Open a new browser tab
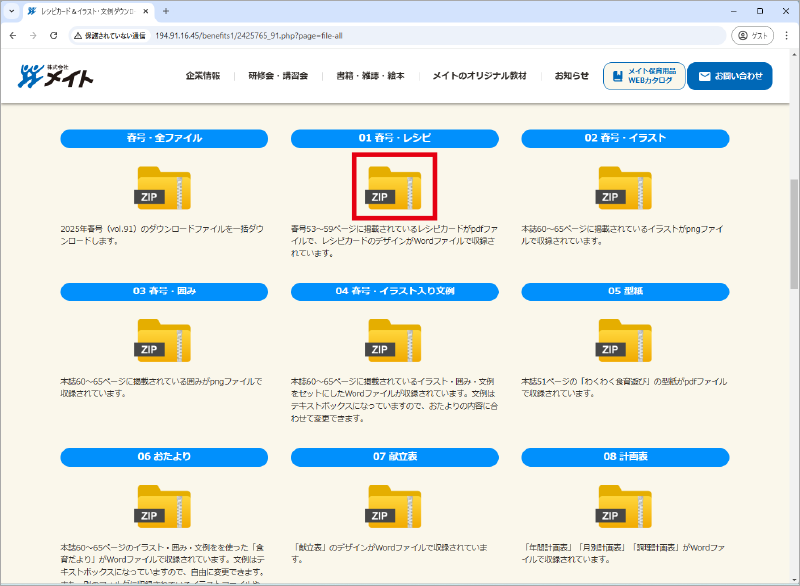Viewport: 800px width, 586px height. (166, 11)
